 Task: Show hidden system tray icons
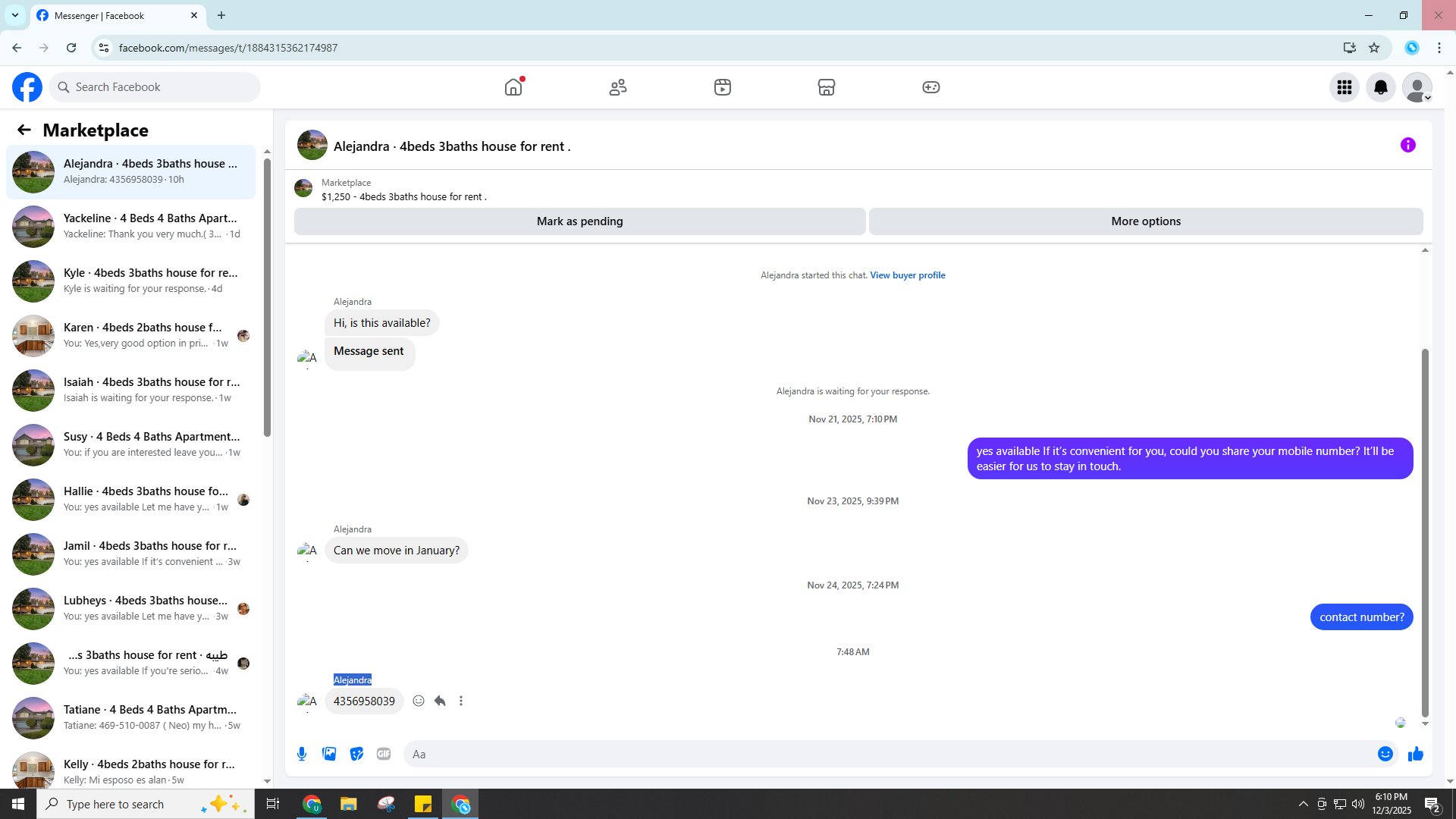pos(1304,804)
